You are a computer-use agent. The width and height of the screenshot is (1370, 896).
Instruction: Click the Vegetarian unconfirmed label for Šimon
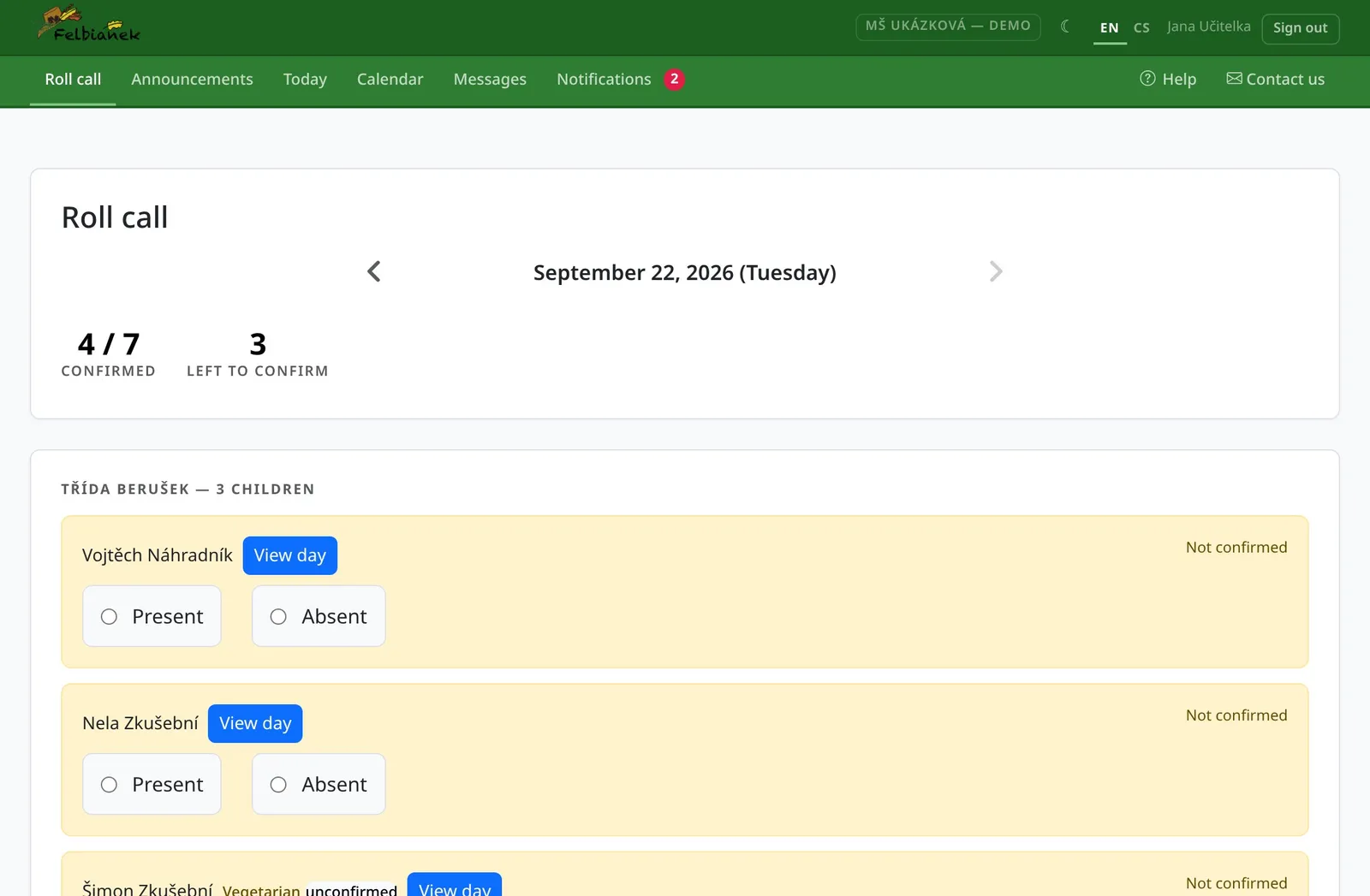coord(310,890)
